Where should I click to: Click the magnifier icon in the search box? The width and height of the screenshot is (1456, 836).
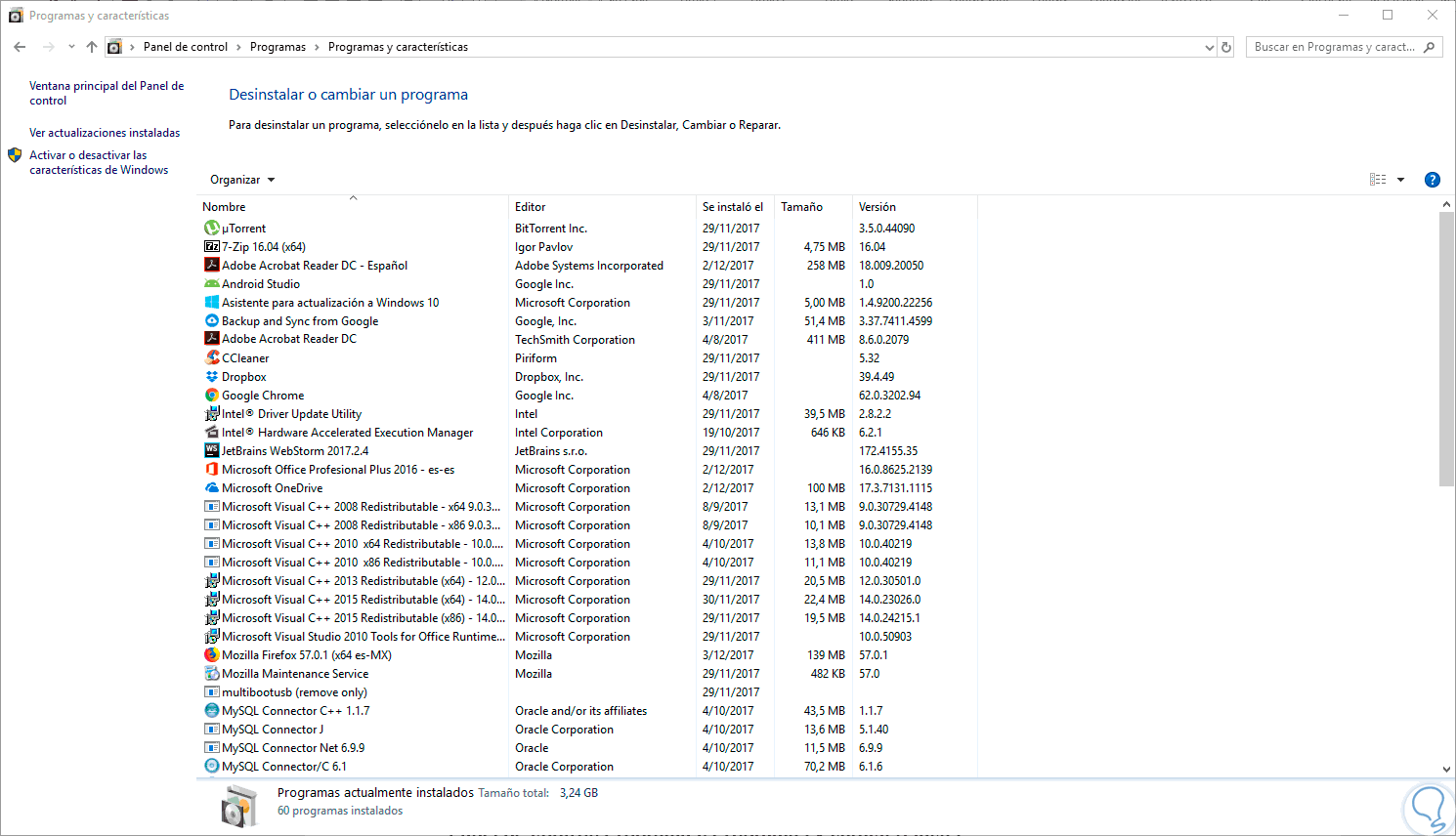click(x=1430, y=47)
